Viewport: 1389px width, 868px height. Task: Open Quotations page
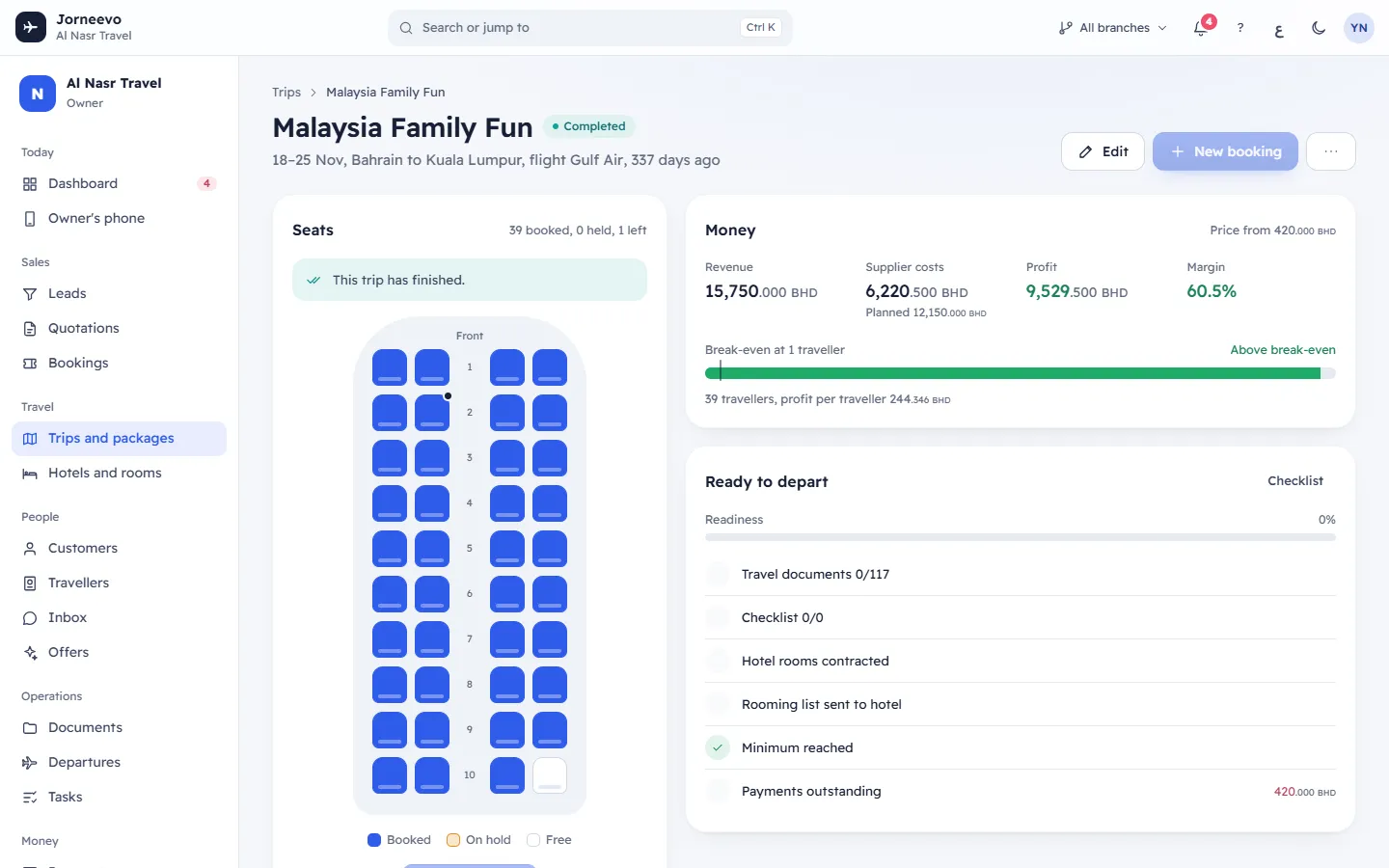tap(119, 328)
